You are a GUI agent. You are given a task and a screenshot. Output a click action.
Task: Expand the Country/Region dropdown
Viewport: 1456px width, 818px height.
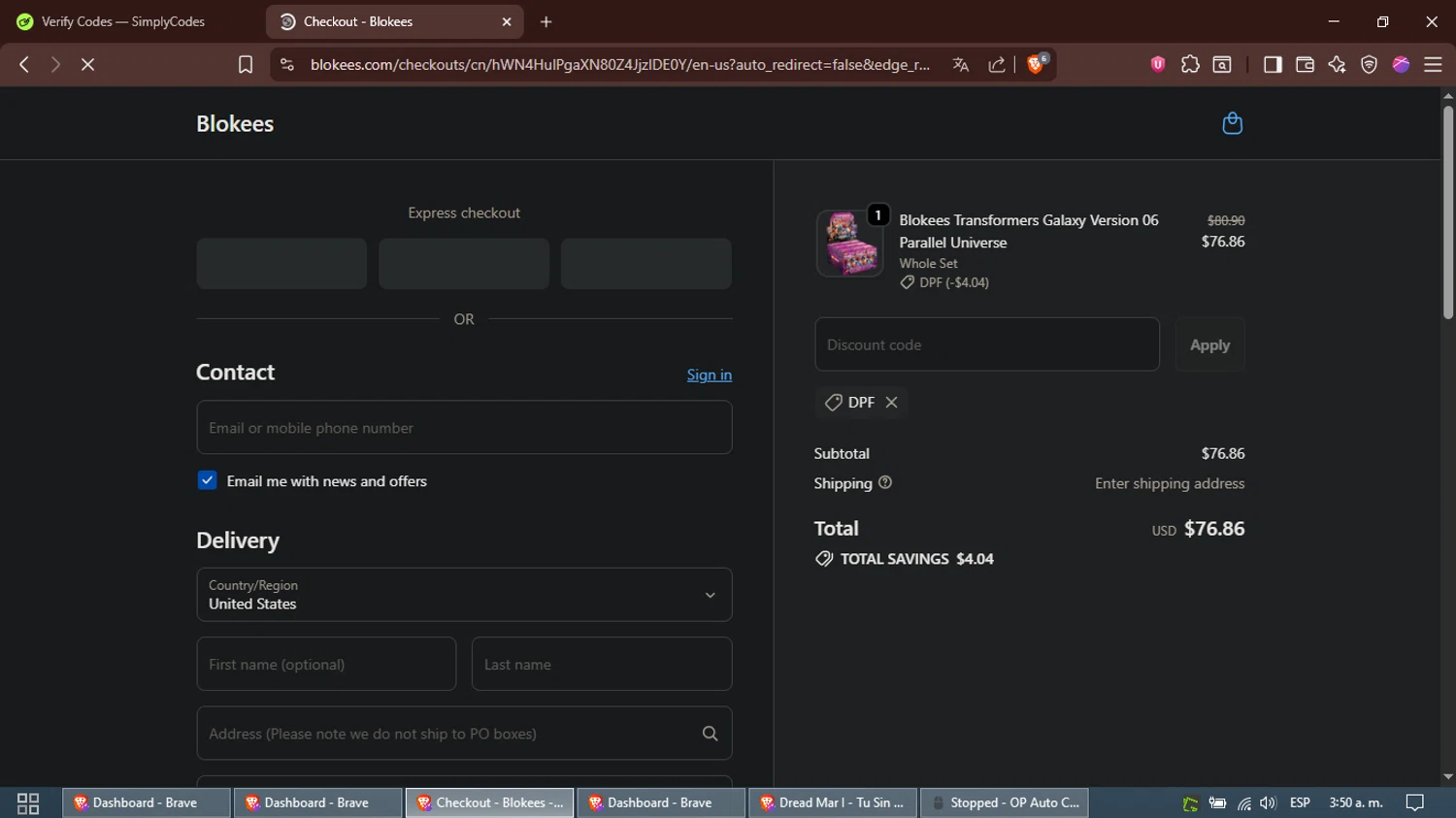pos(464,594)
